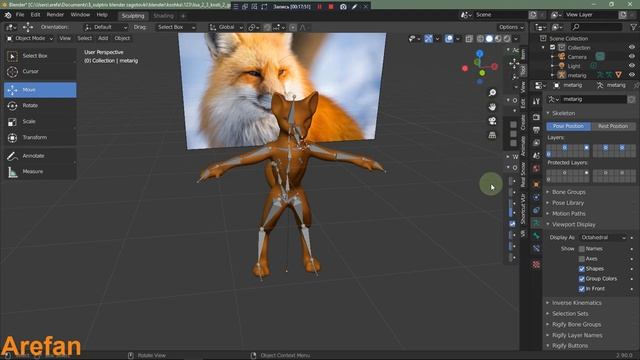Viewport: 640px width, 360px height.
Task: Click the outliner filter funnel icon
Action: pyautogui.click(x=634, y=27)
